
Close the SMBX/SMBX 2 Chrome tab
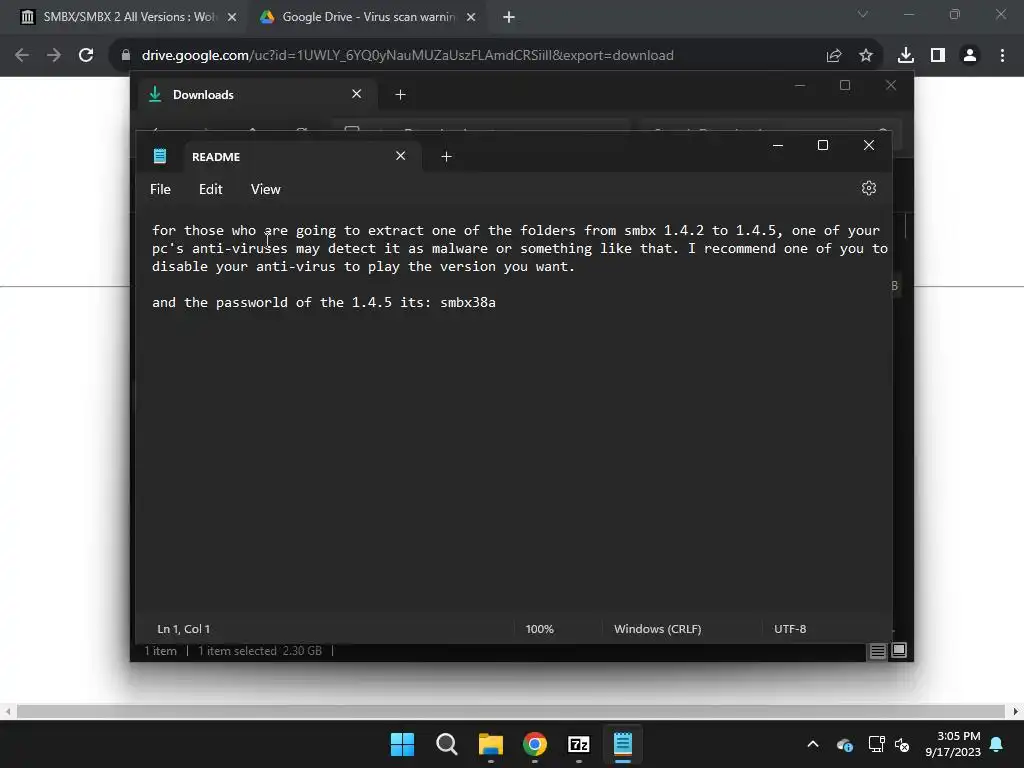[232, 17]
